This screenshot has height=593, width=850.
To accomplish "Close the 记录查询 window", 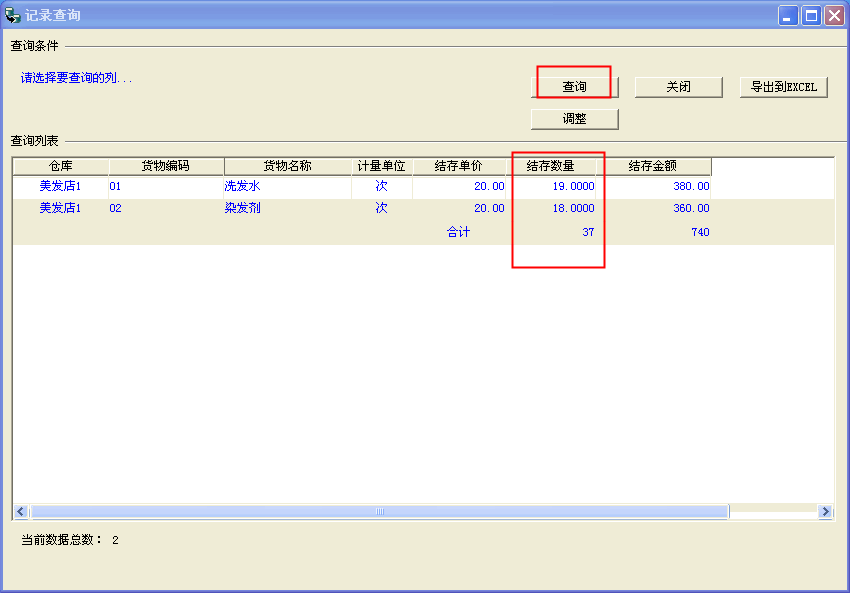I will pyautogui.click(x=835, y=15).
